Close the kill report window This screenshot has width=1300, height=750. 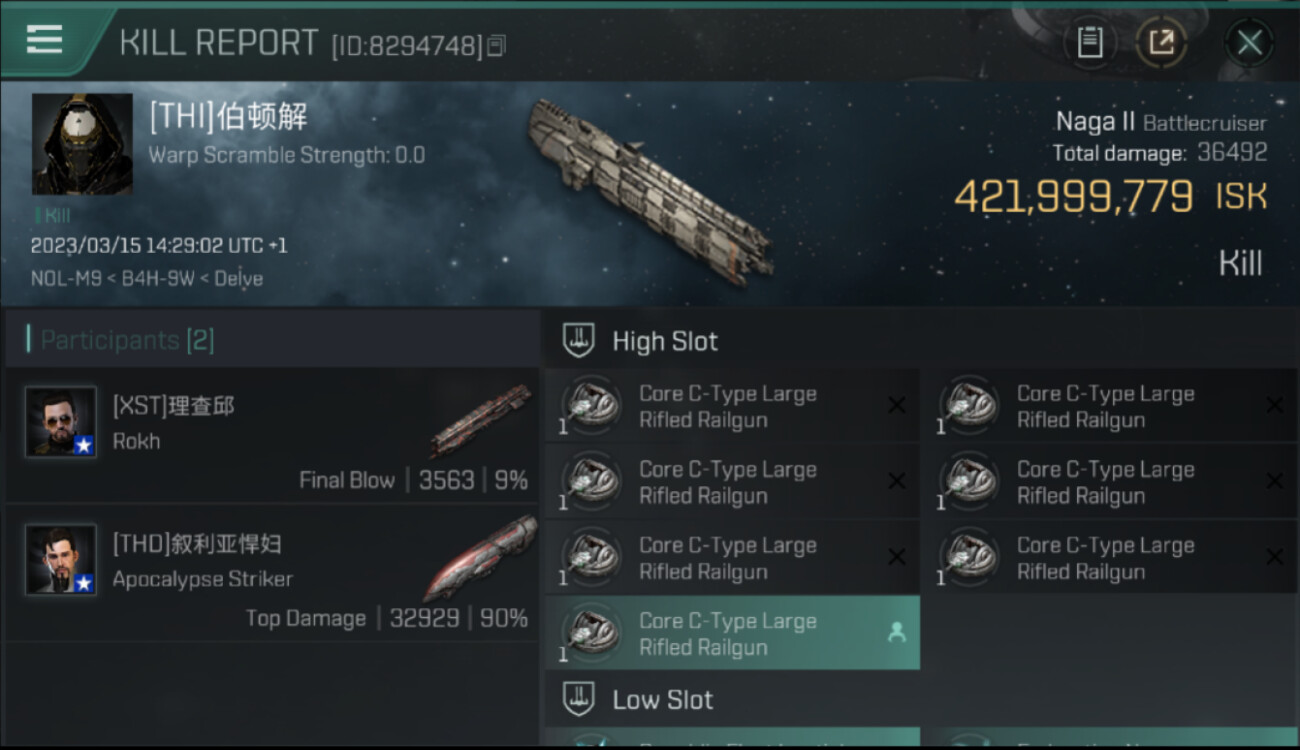1249,42
